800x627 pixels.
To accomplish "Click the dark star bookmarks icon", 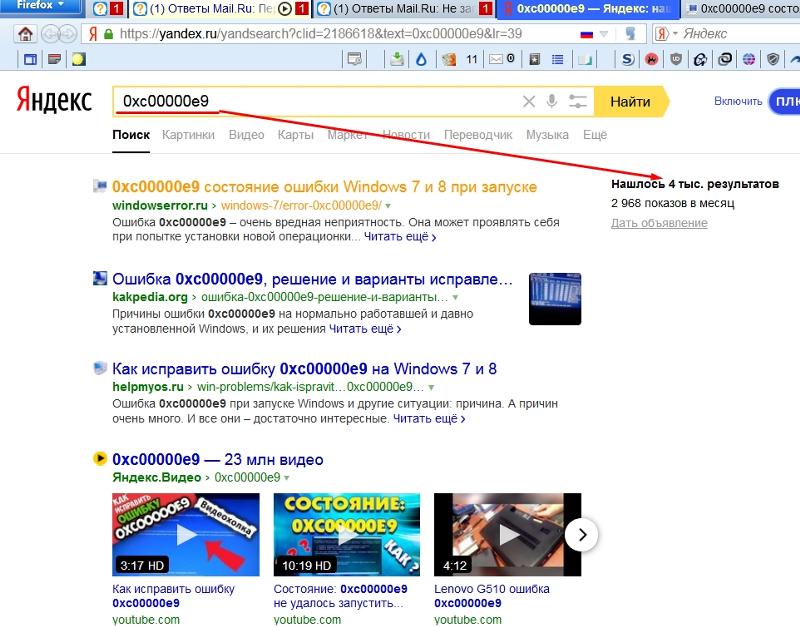I will 534,59.
